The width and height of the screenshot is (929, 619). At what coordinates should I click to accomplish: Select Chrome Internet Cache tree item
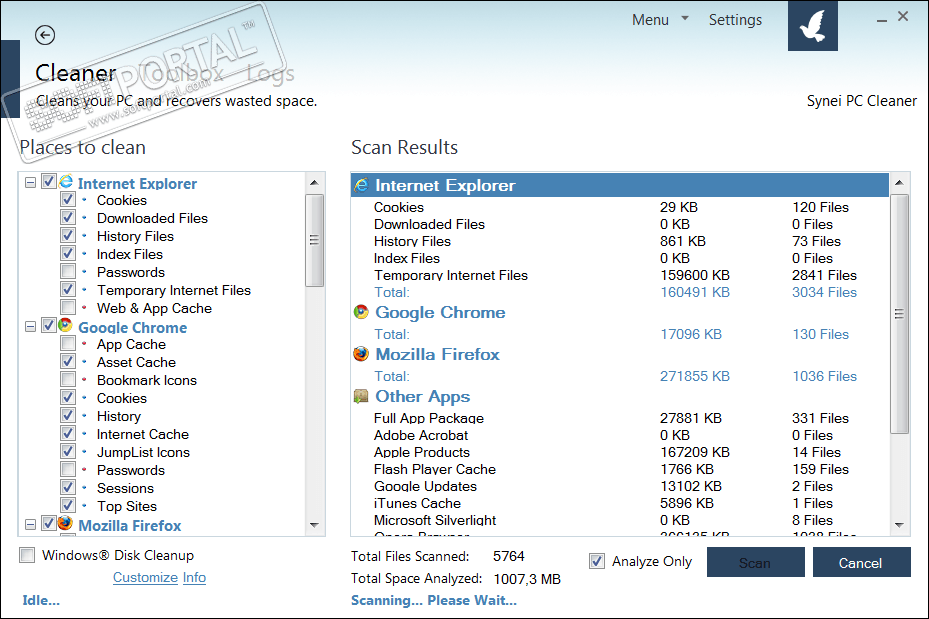coord(143,434)
